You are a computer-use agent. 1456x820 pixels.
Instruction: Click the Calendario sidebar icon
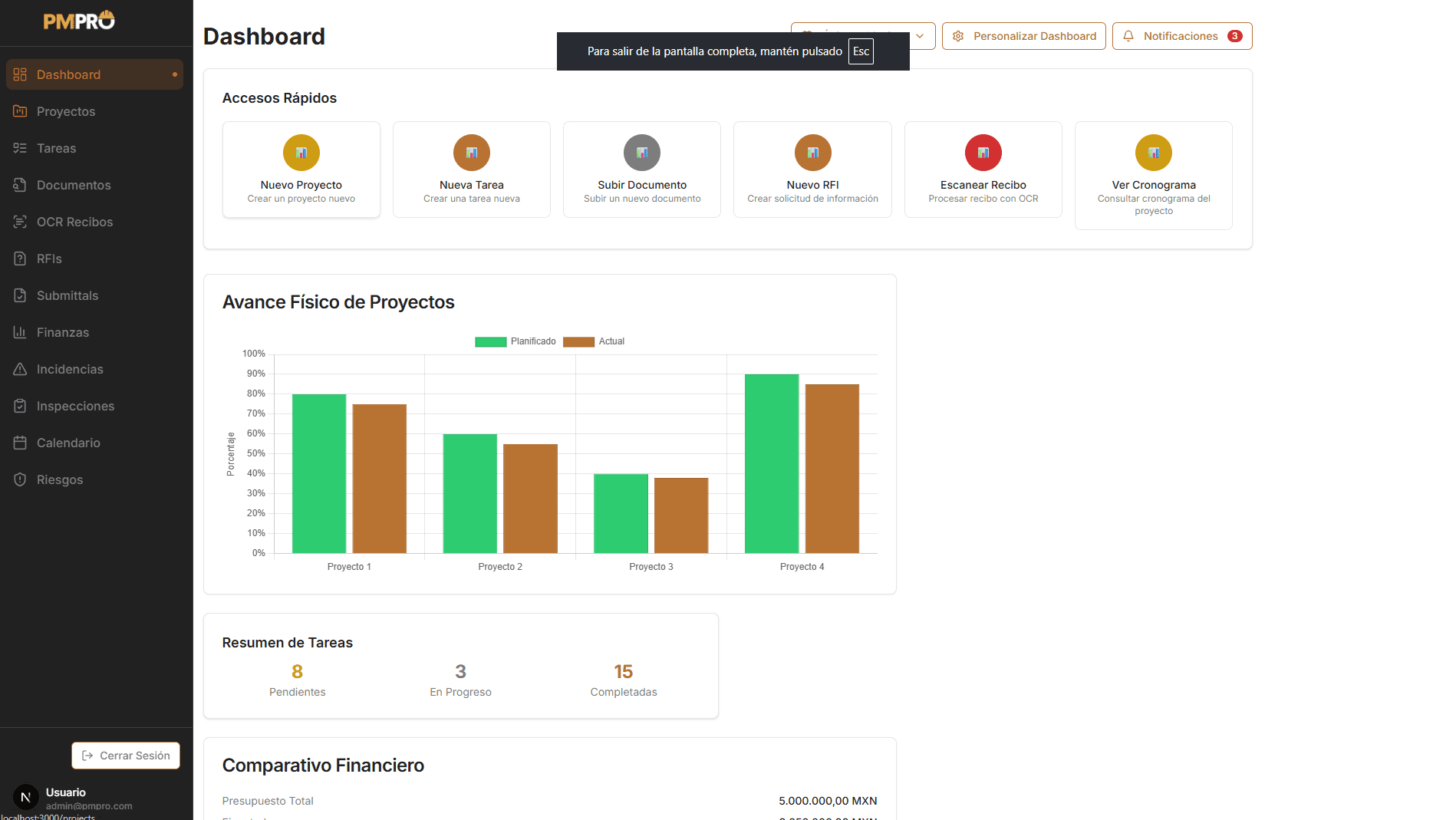pos(19,443)
